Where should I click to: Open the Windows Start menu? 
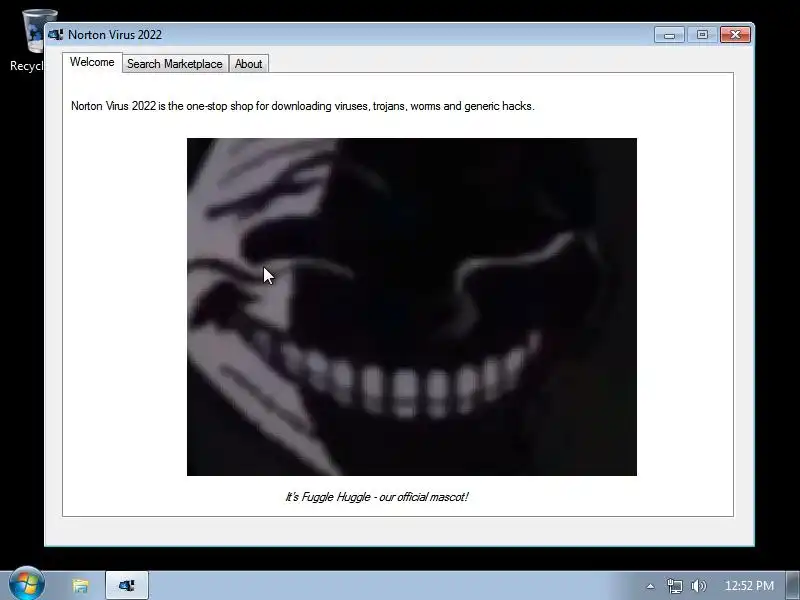tap(27, 584)
